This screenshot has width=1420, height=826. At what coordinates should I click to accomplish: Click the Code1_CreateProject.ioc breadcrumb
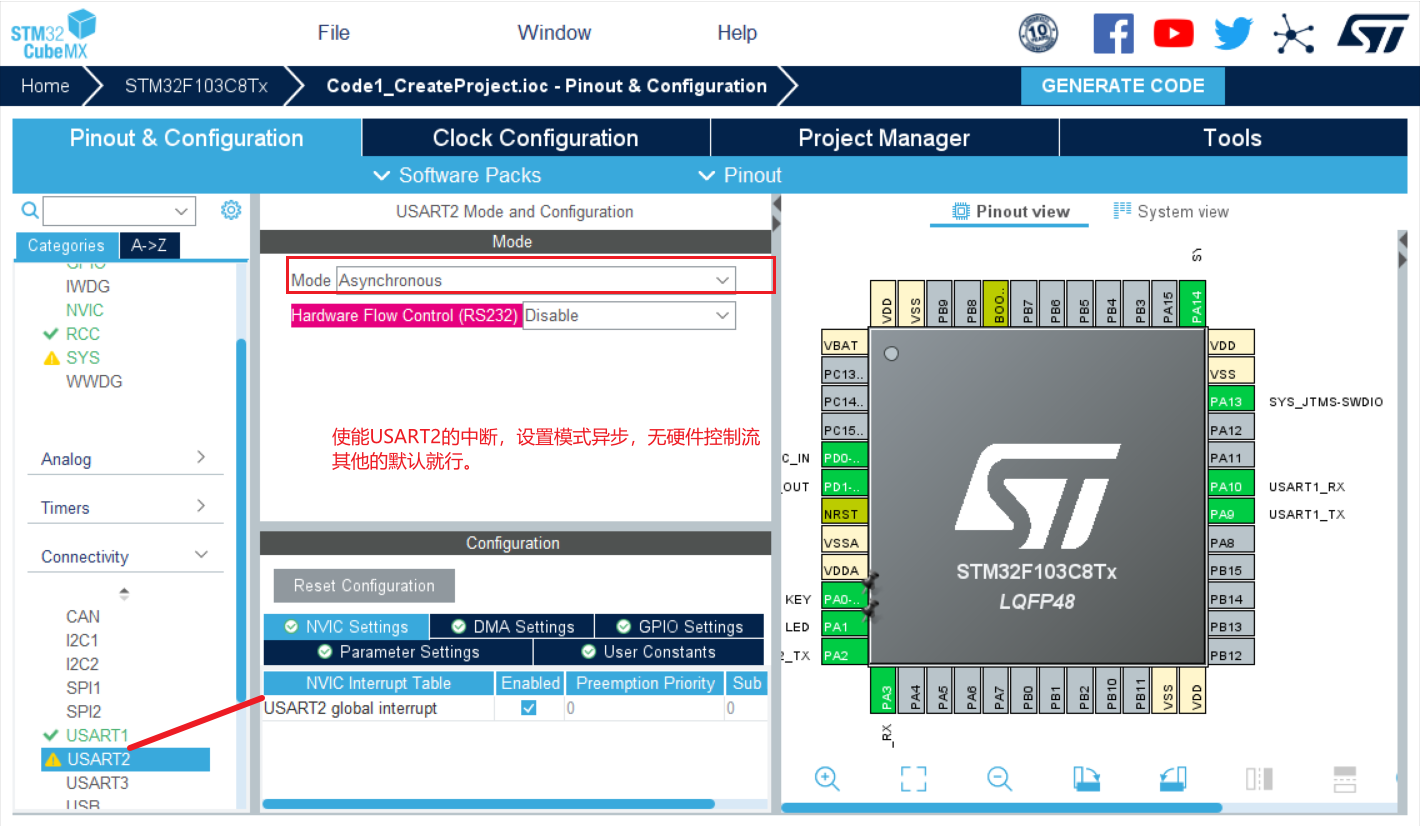(x=547, y=86)
